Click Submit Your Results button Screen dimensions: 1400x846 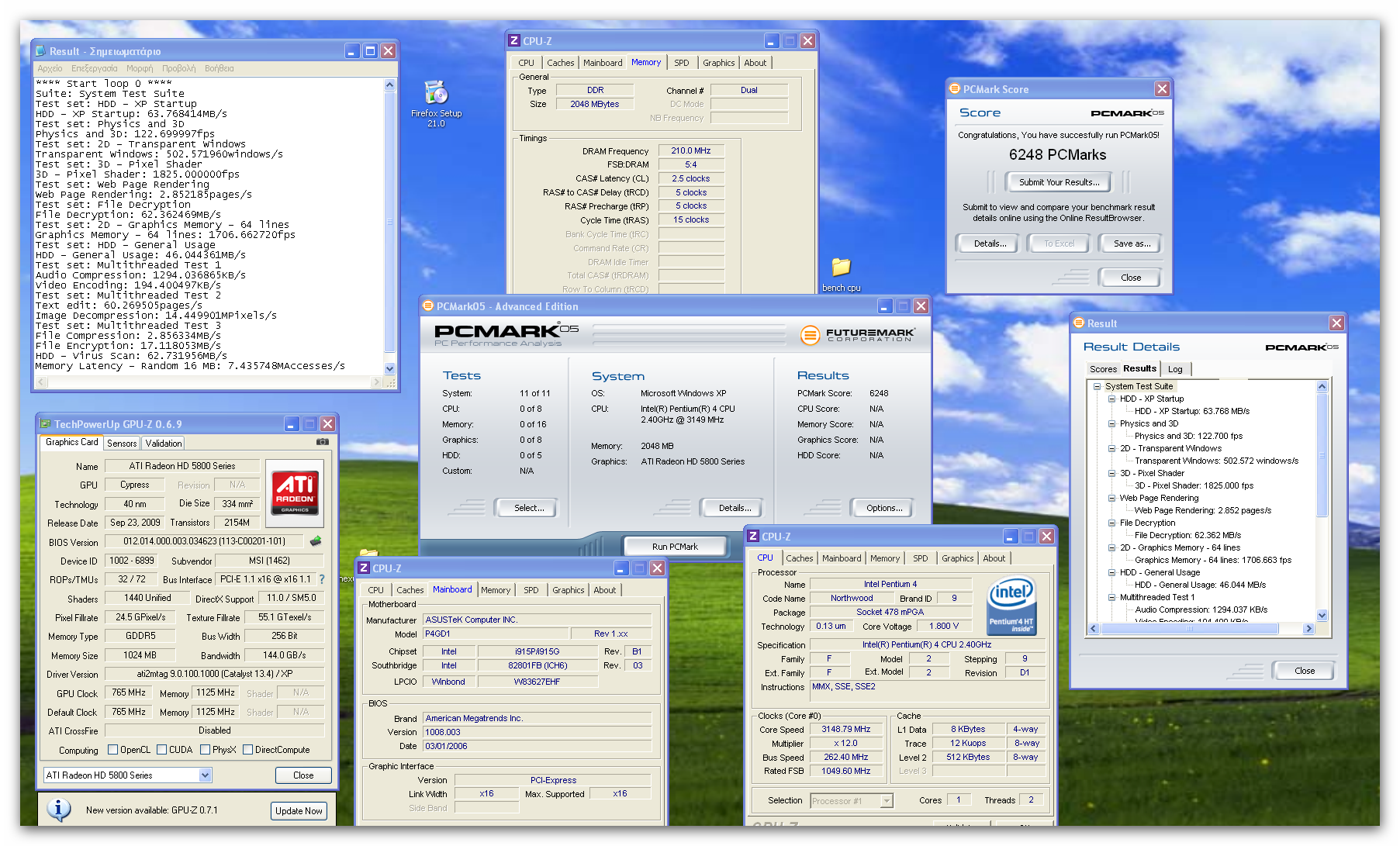[1059, 182]
